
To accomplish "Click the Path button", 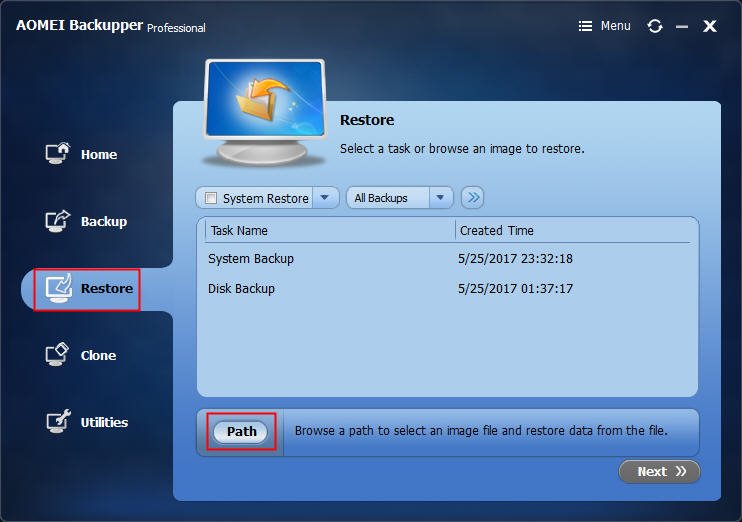I will click(x=240, y=432).
